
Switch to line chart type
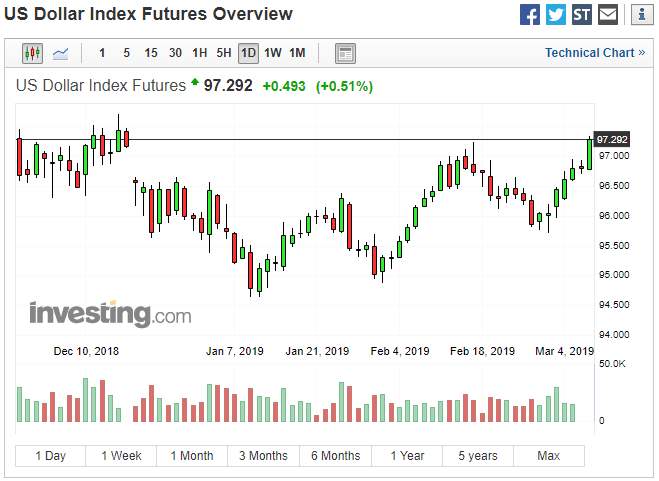coord(61,53)
